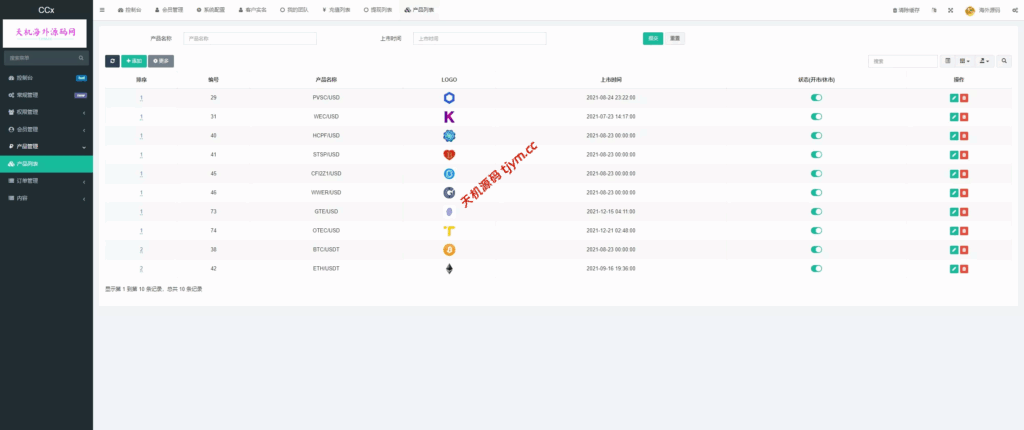This screenshot has width=1024, height=430.
Task: Click the 重置 reset button
Action: pyautogui.click(x=676, y=38)
